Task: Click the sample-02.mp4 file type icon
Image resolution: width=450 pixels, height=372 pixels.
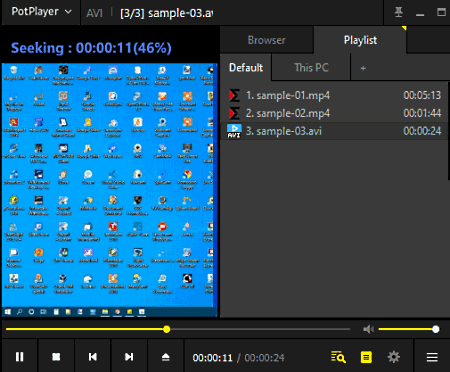Action: (234, 113)
